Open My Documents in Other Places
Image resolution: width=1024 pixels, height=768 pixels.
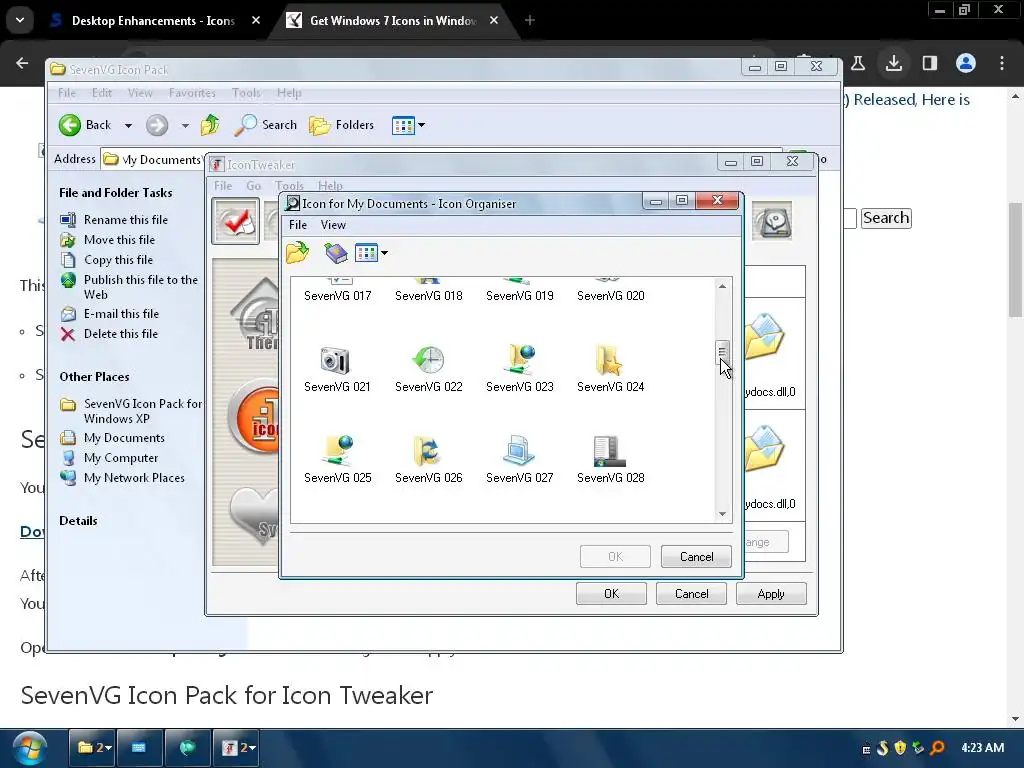123,438
